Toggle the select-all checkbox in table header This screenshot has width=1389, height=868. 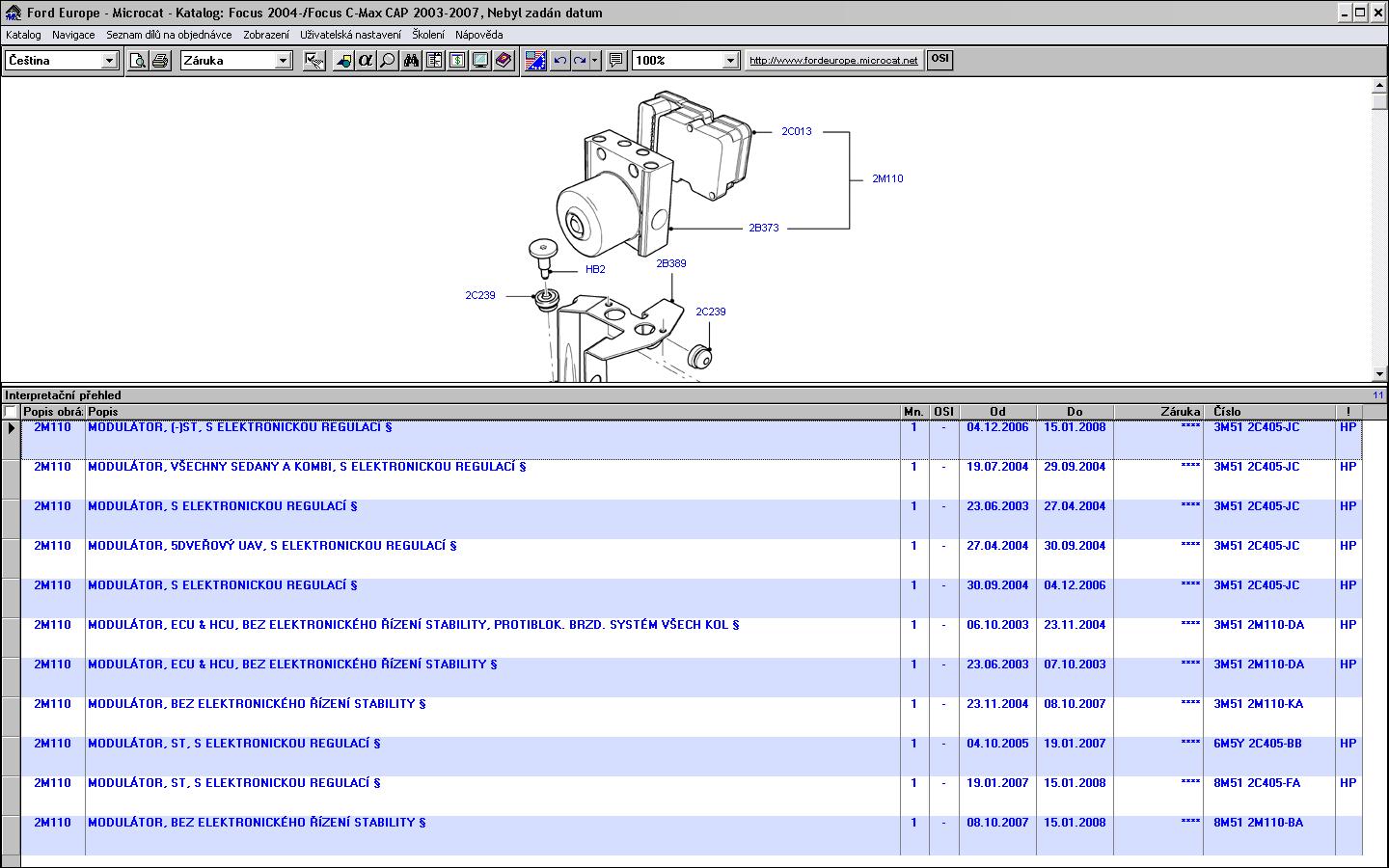coord(11,412)
